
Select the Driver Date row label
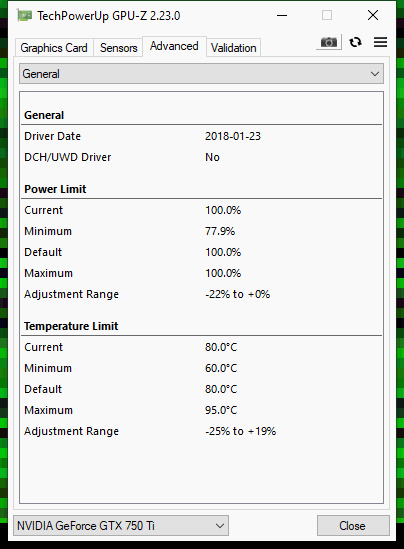[x=53, y=136]
